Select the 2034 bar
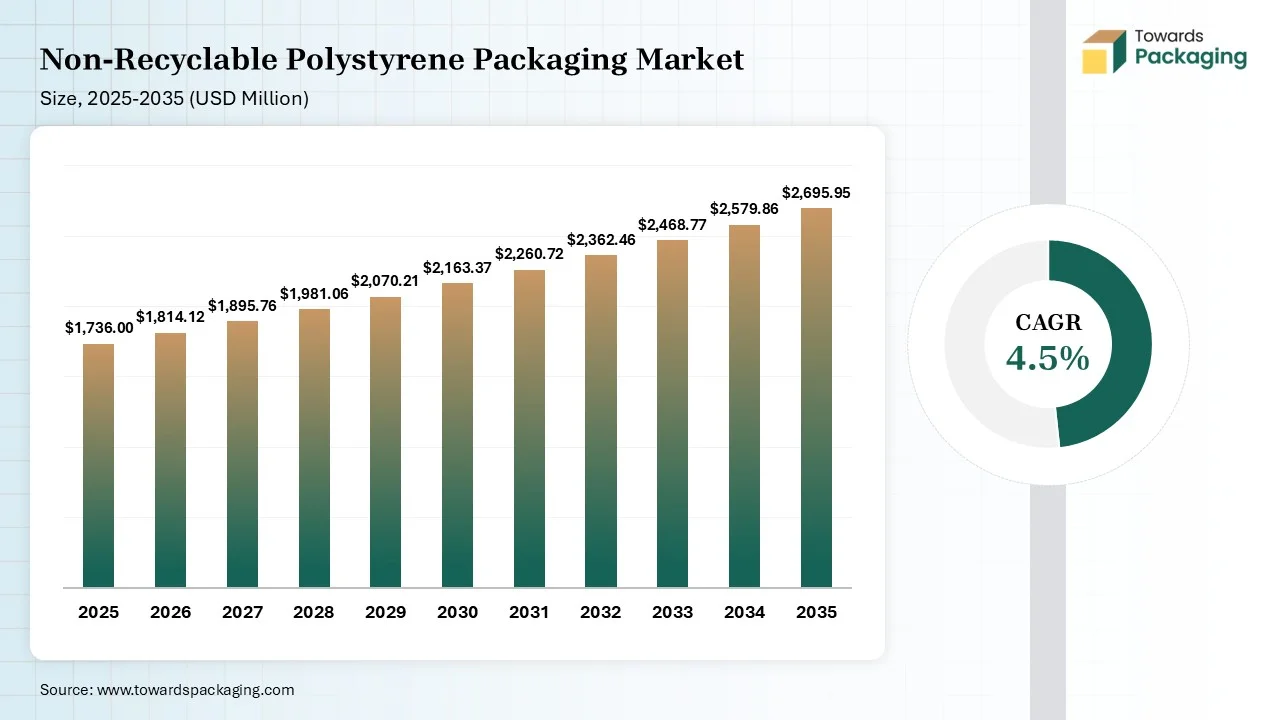The height and width of the screenshot is (720, 1280). 744,406
